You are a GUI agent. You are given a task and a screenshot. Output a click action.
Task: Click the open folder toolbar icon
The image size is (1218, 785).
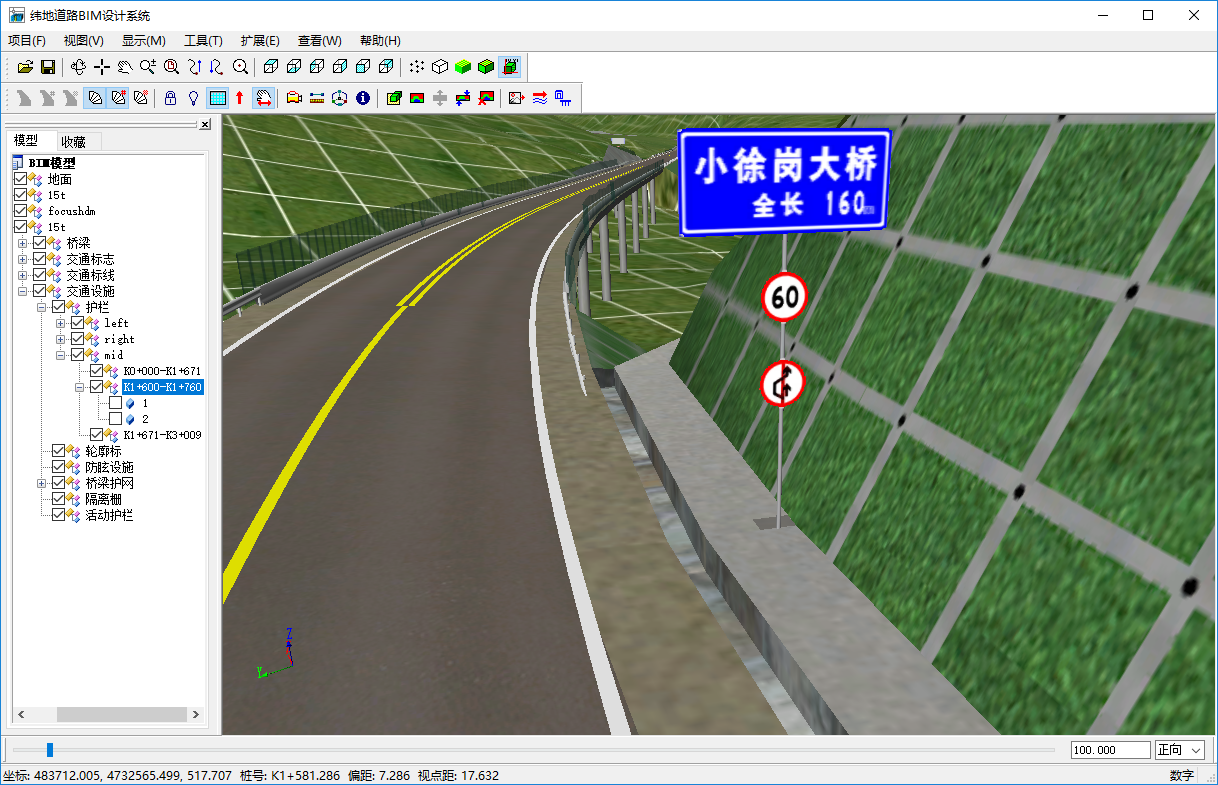click(x=26, y=67)
